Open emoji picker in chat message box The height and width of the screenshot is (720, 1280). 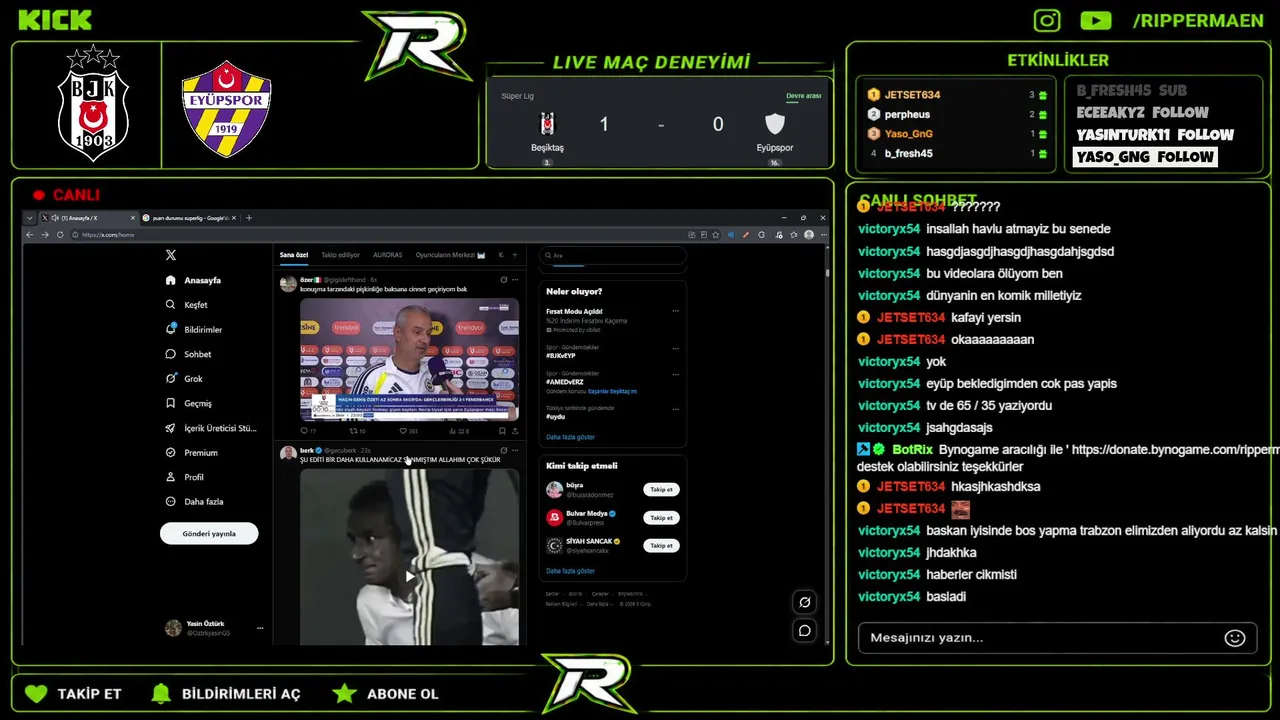click(x=1235, y=638)
